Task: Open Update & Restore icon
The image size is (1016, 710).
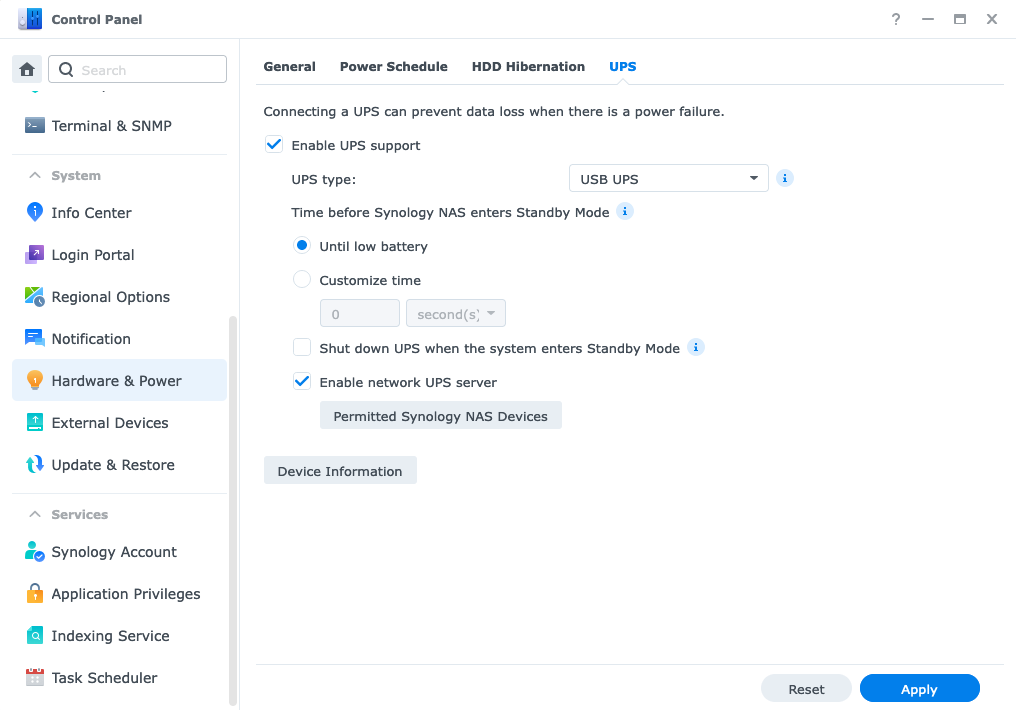Action: click(x=35, y=465)
